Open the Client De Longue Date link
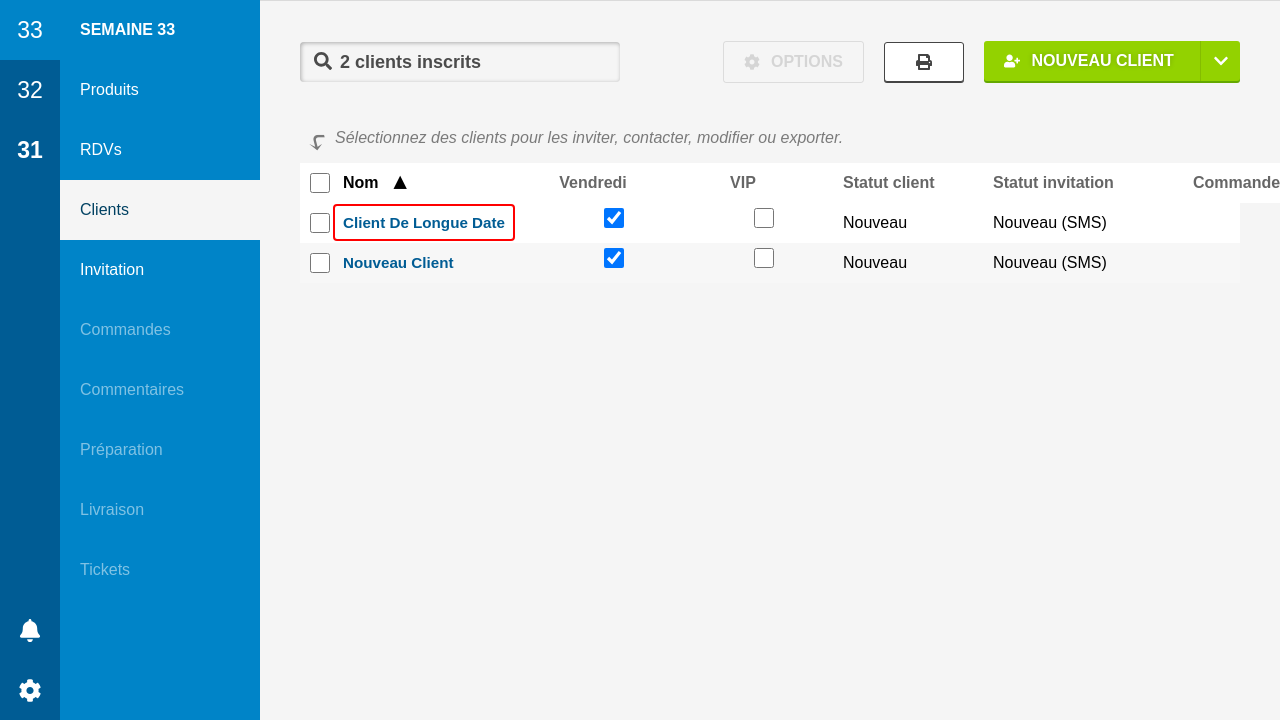This screenshot has width=1280, height=720. pos(424,223)
